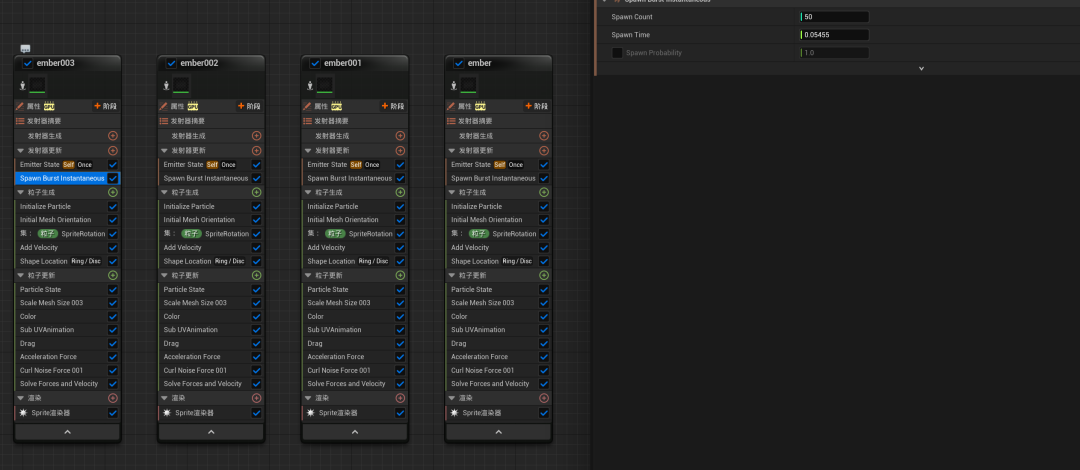1080x470 pixels.
Task: Add module to ember 粒子更新 section
Action: pos(544,275)
